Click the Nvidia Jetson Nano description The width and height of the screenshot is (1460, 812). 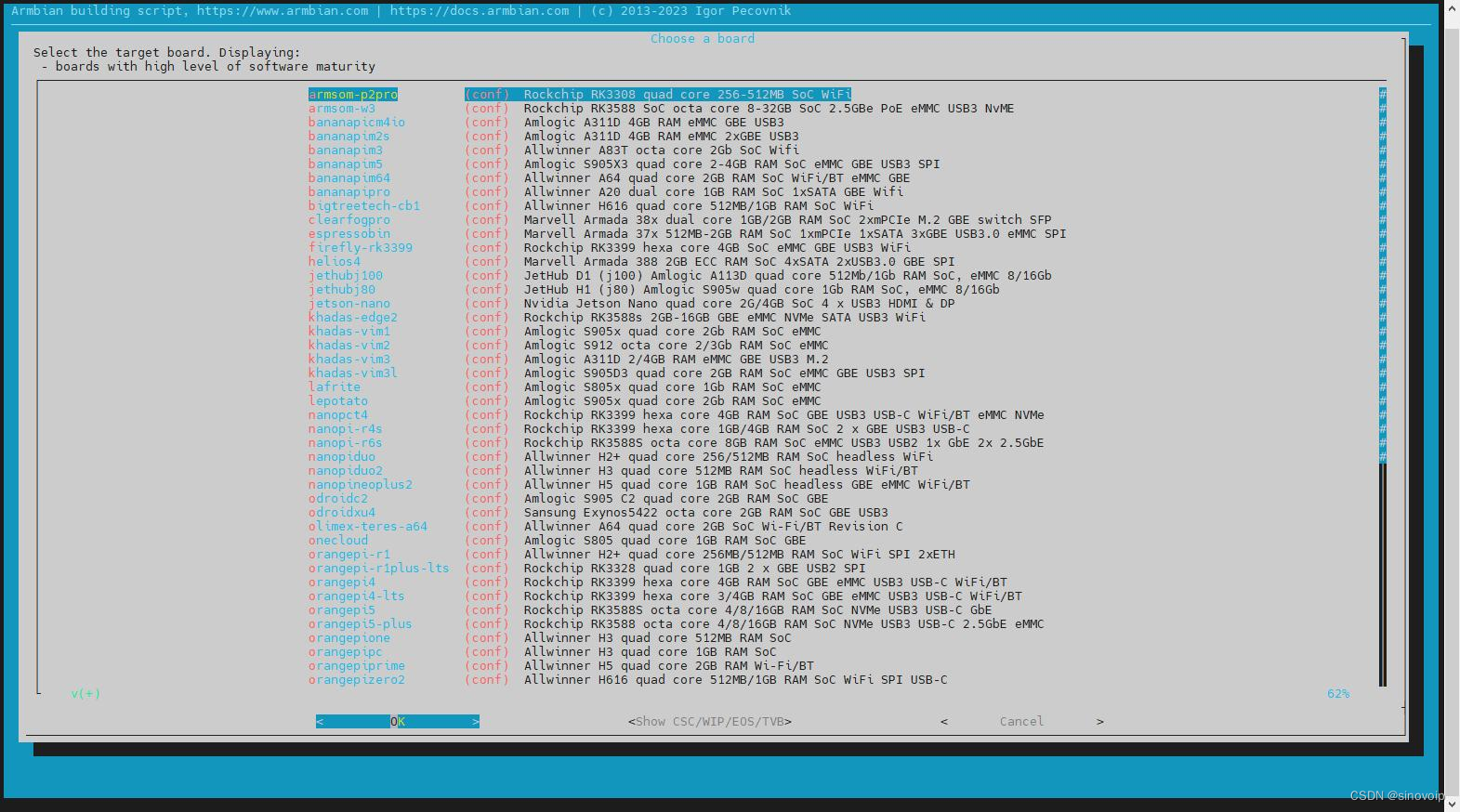tap(740, 303)
